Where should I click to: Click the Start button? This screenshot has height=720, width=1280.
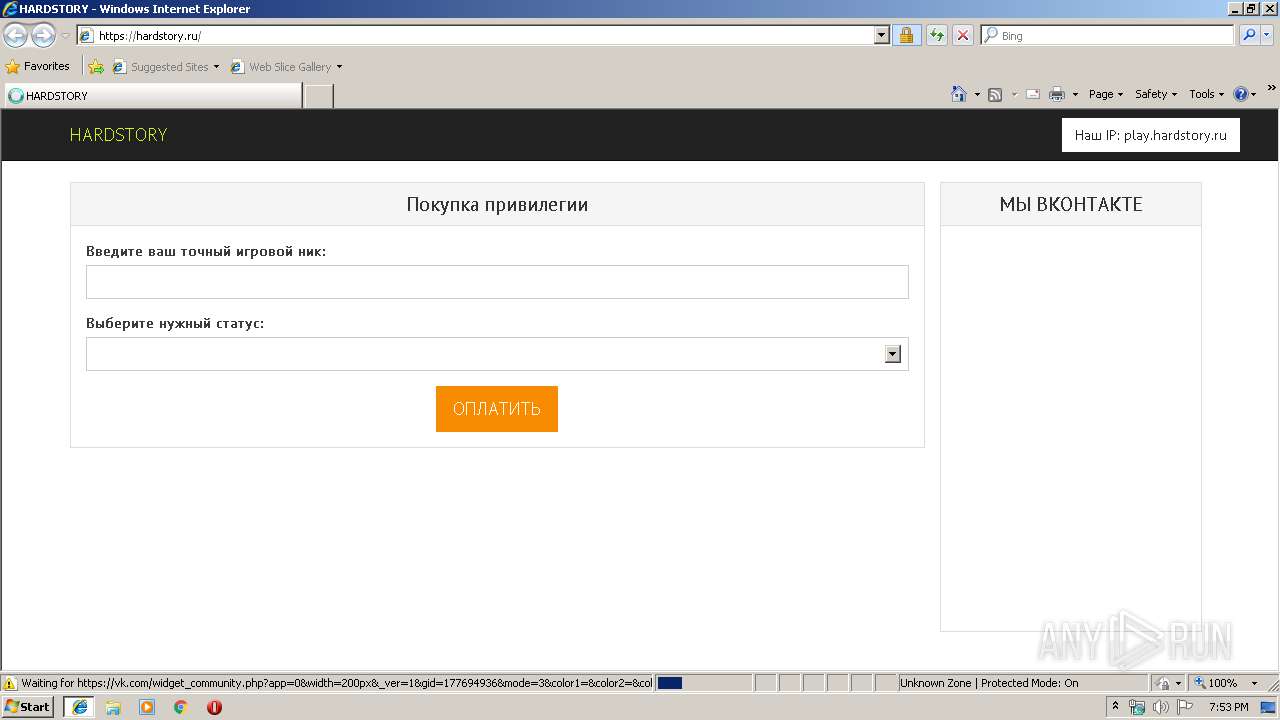click(x=27, y=707)
